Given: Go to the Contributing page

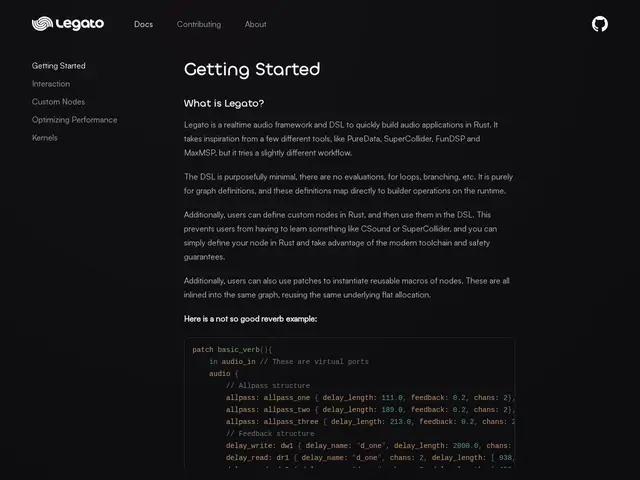Looking at the screenshot, I should [199, 24].
